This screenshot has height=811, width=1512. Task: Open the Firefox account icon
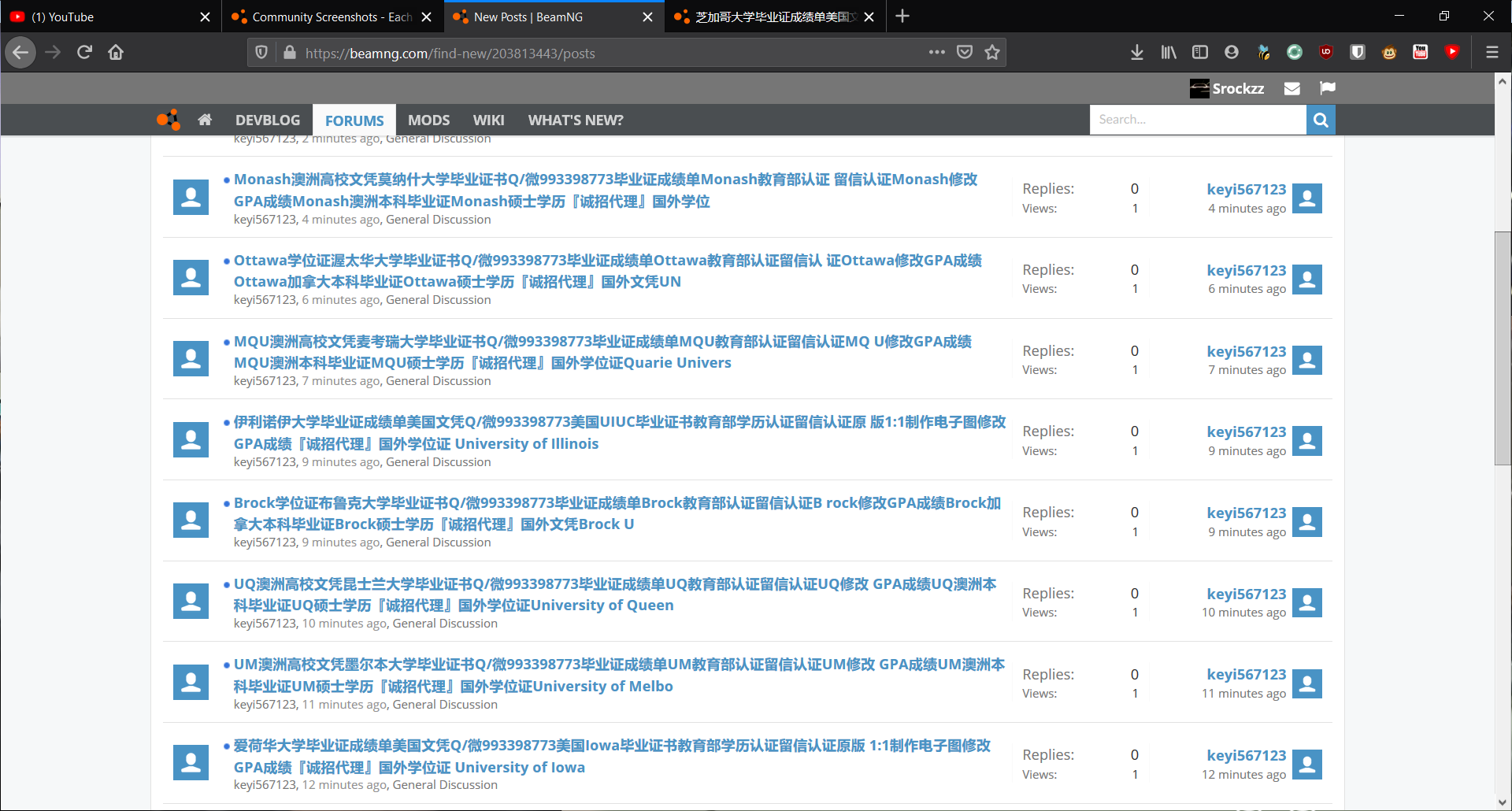[1232, 53]
